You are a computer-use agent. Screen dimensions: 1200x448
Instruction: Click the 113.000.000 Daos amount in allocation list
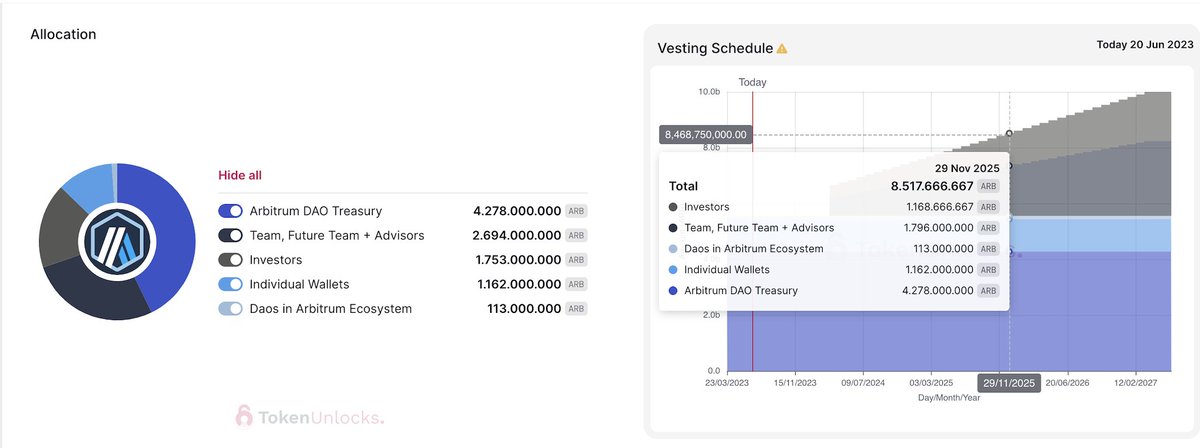522,309
